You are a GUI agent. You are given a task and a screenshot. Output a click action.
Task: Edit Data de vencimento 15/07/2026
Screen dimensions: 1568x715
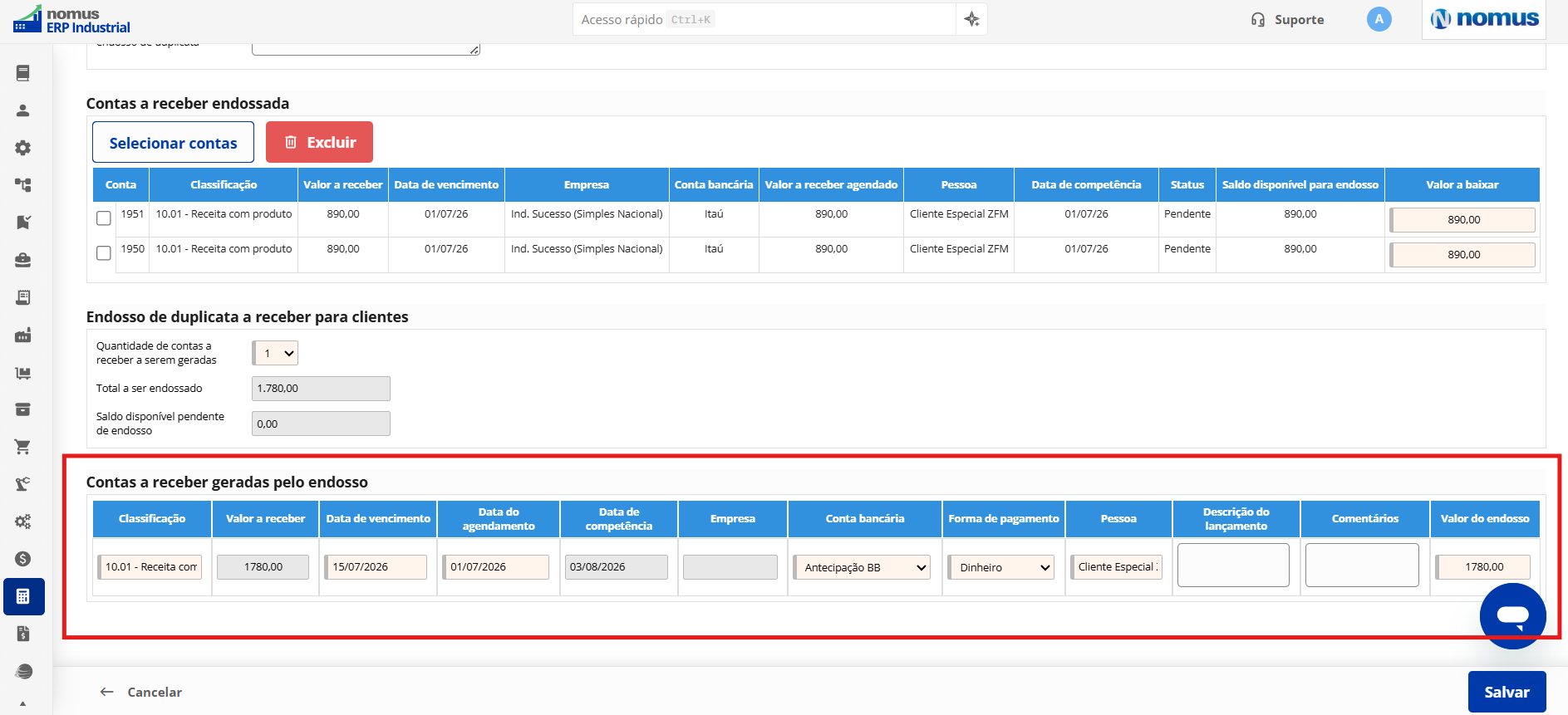[x=376, y=567]
